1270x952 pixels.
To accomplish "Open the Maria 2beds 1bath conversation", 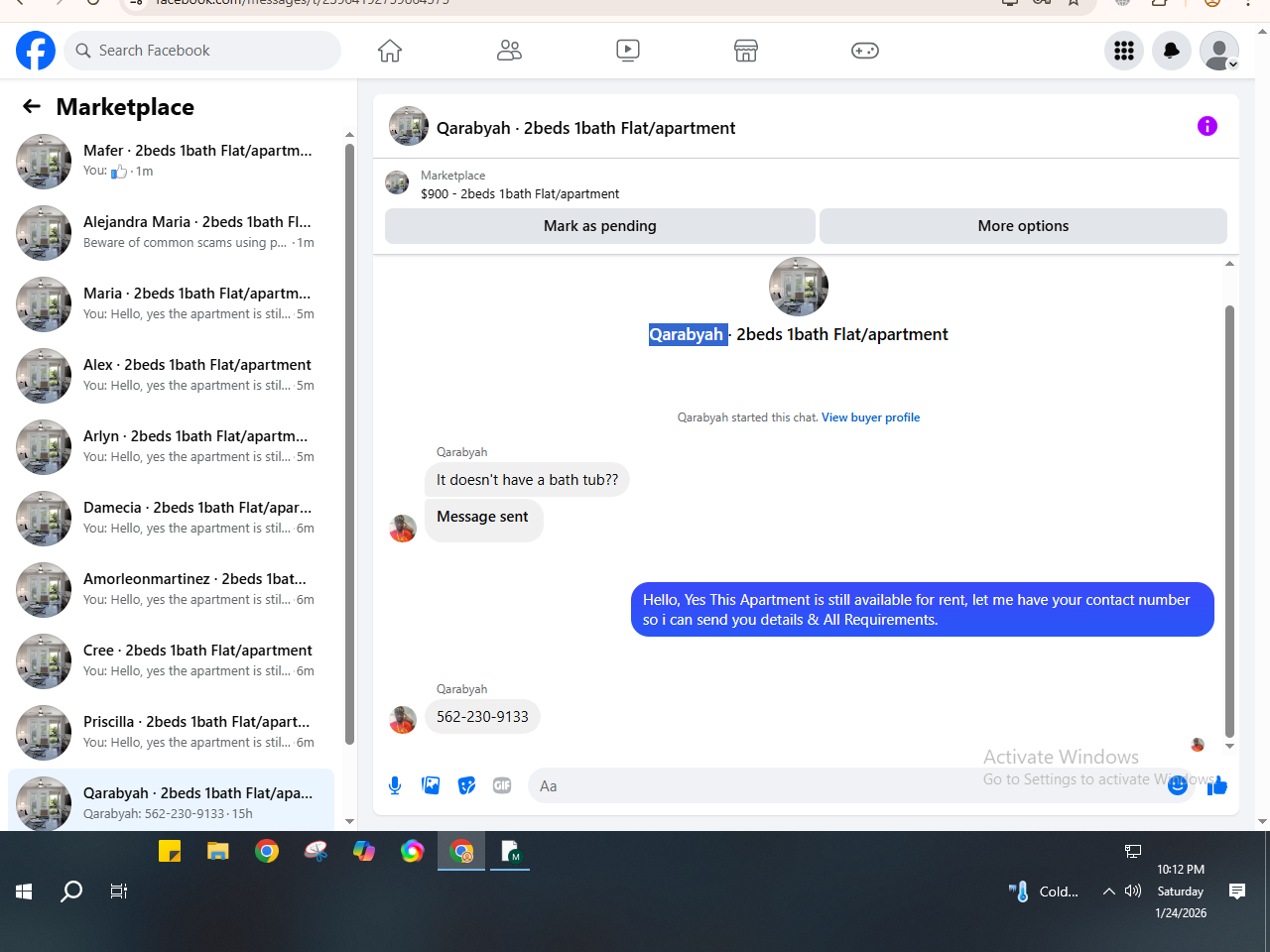I will [171, 303].
